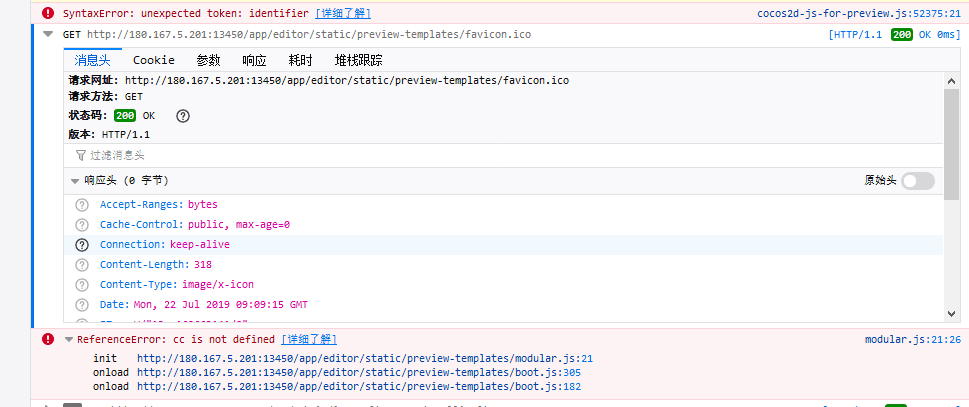Click the SyntaxError red error icon
Screen dimensions: 969x407
(48, 14)
